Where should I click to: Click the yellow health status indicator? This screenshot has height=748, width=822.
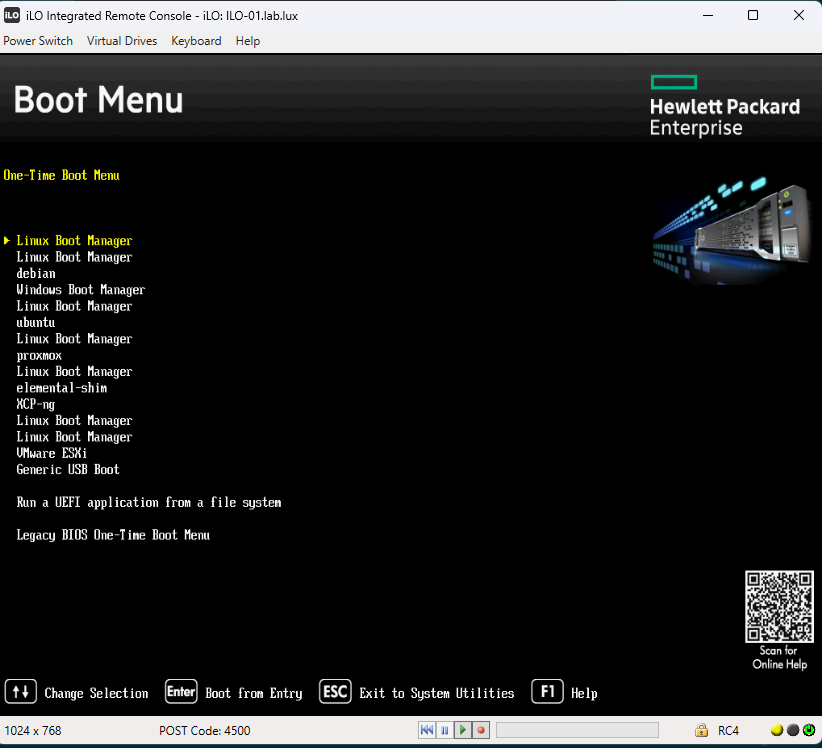(777, 731)
